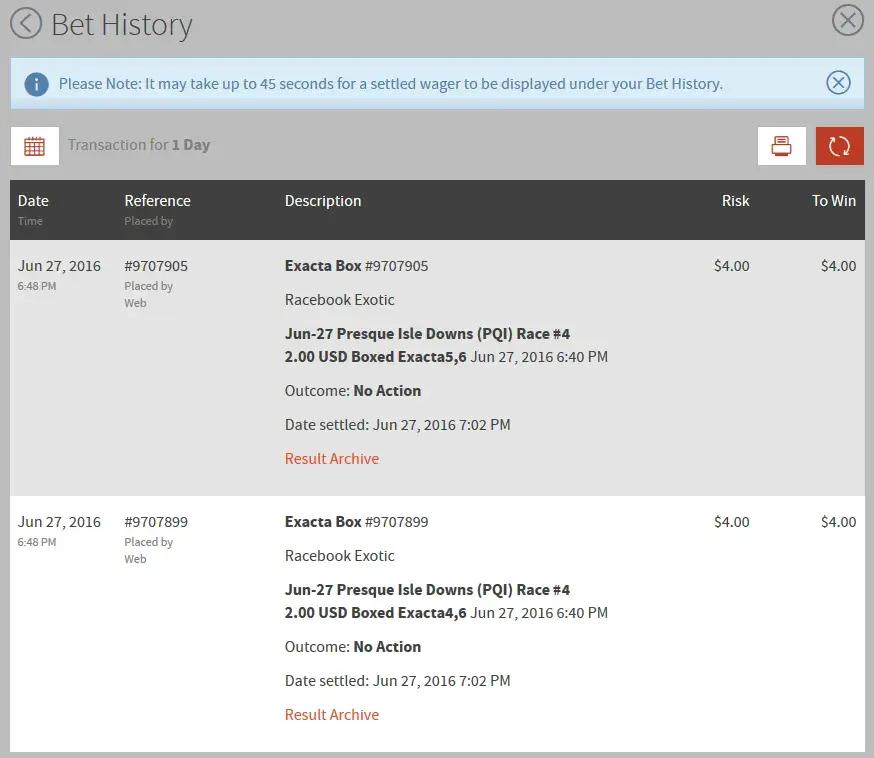Click the Risk column header
This screenshot has height=758, width=874.
(735, 201)
